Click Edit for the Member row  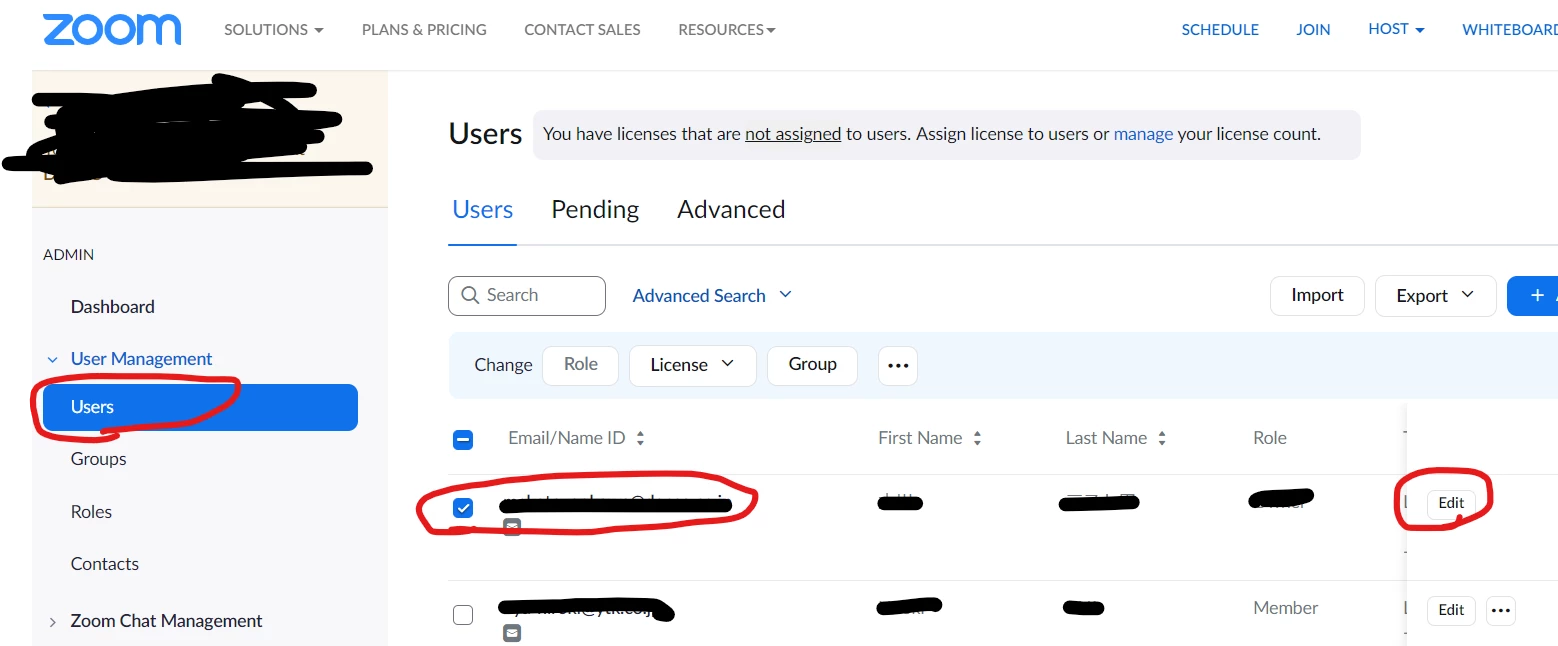[1451, 610]
